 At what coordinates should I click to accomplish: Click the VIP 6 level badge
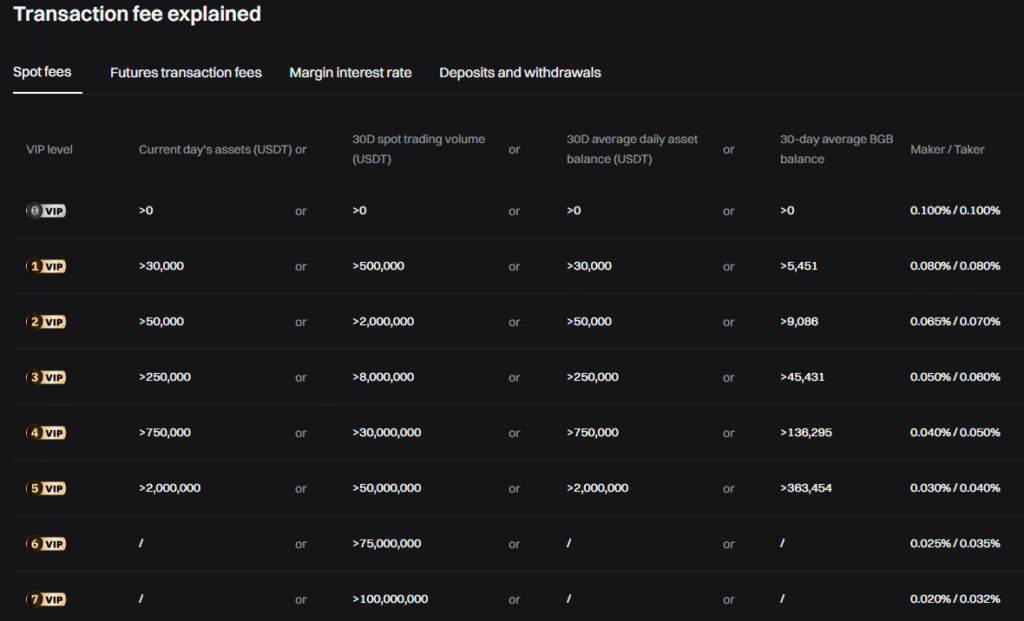pyautogui.click(x=46, y=543)
